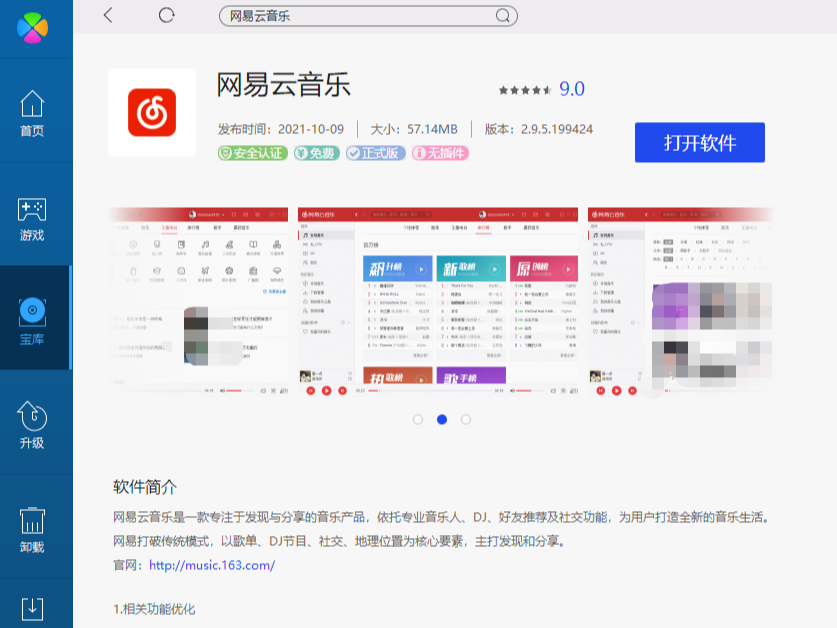Click the 9.0 rating score
Screen dimensions: 837x628
pos(572,89)
